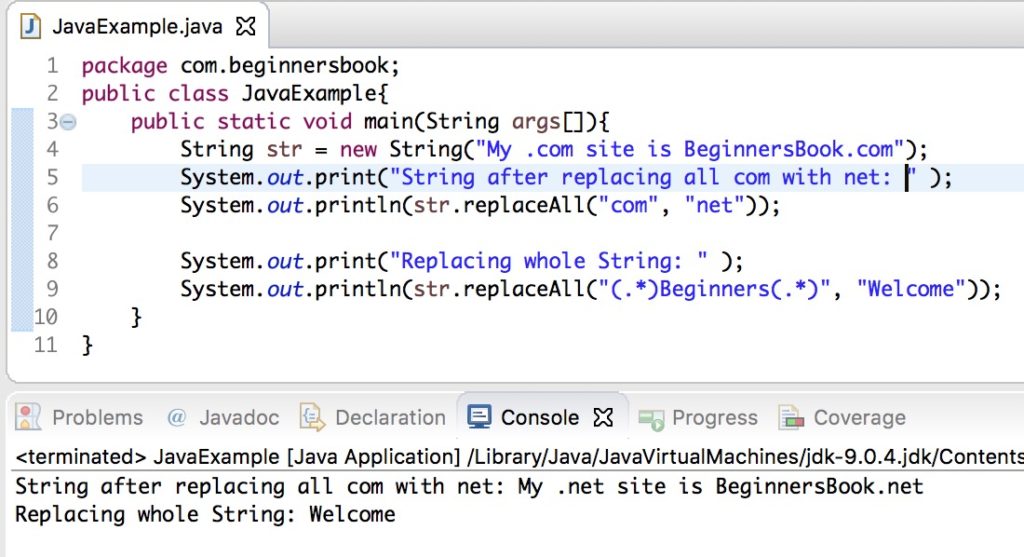Click line number 9 in the gutter
The image size is (1024, 557).
coord(52,289)
